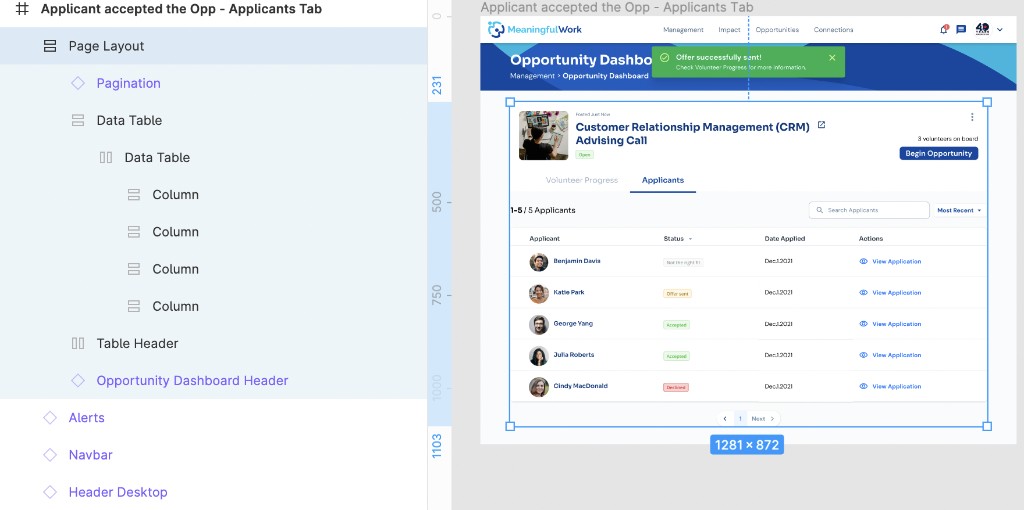Screen dimensions: 1024x510
Task: Click the opportunity thumbnail image
Action: coord(543,135)
